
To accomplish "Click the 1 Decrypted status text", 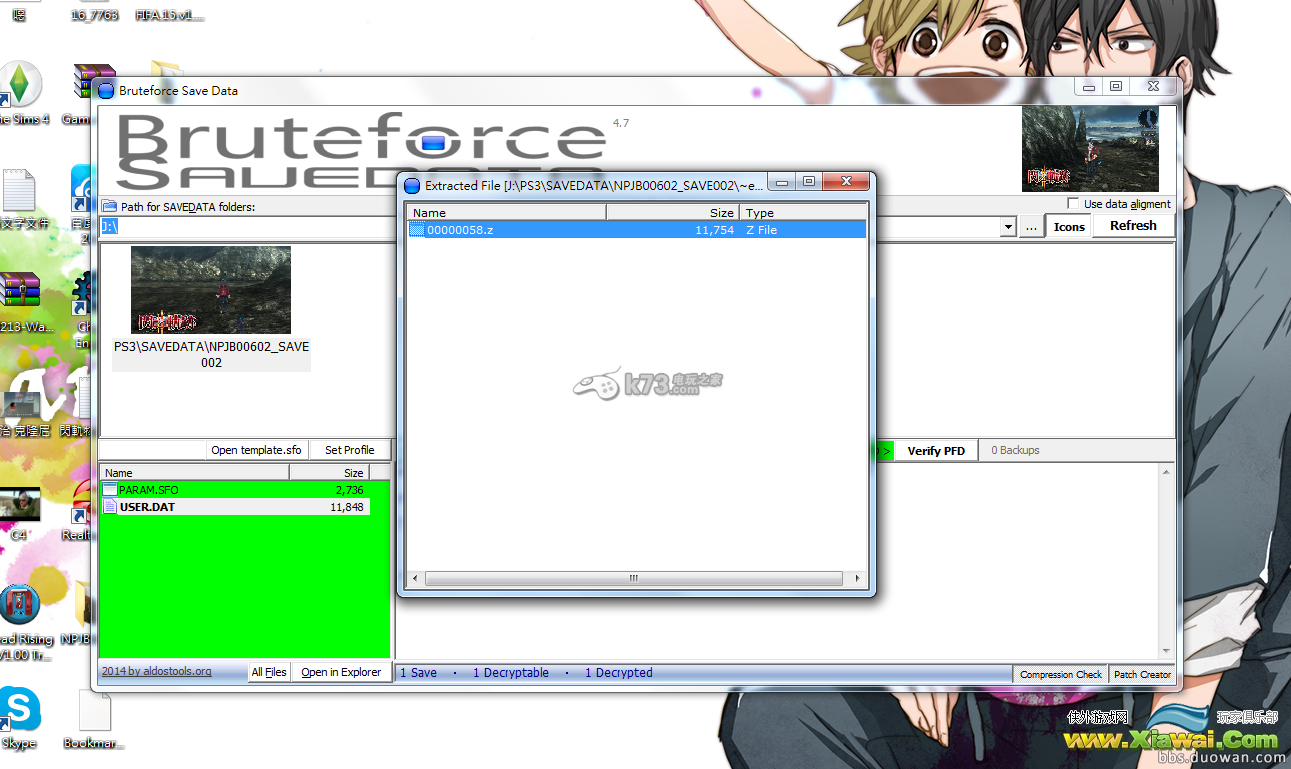I will [x=619, y=673].
